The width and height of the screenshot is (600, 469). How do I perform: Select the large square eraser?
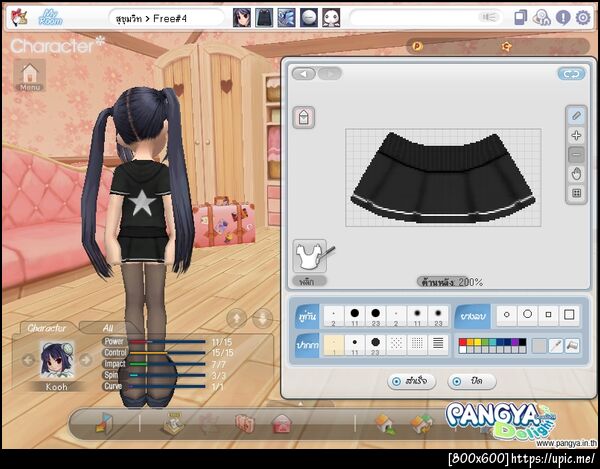(x=569, y=315)
